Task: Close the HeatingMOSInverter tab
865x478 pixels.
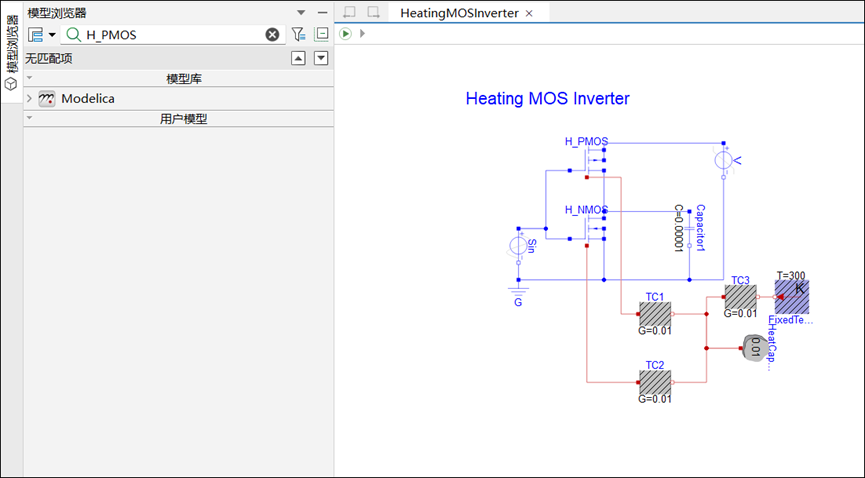Action: (x=529, y=13)
